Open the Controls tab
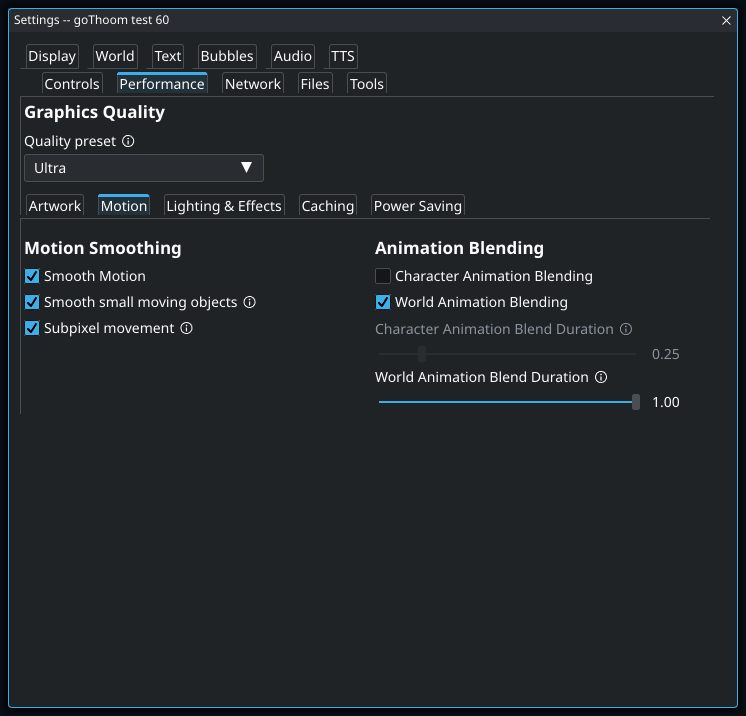 coord(72,84)
